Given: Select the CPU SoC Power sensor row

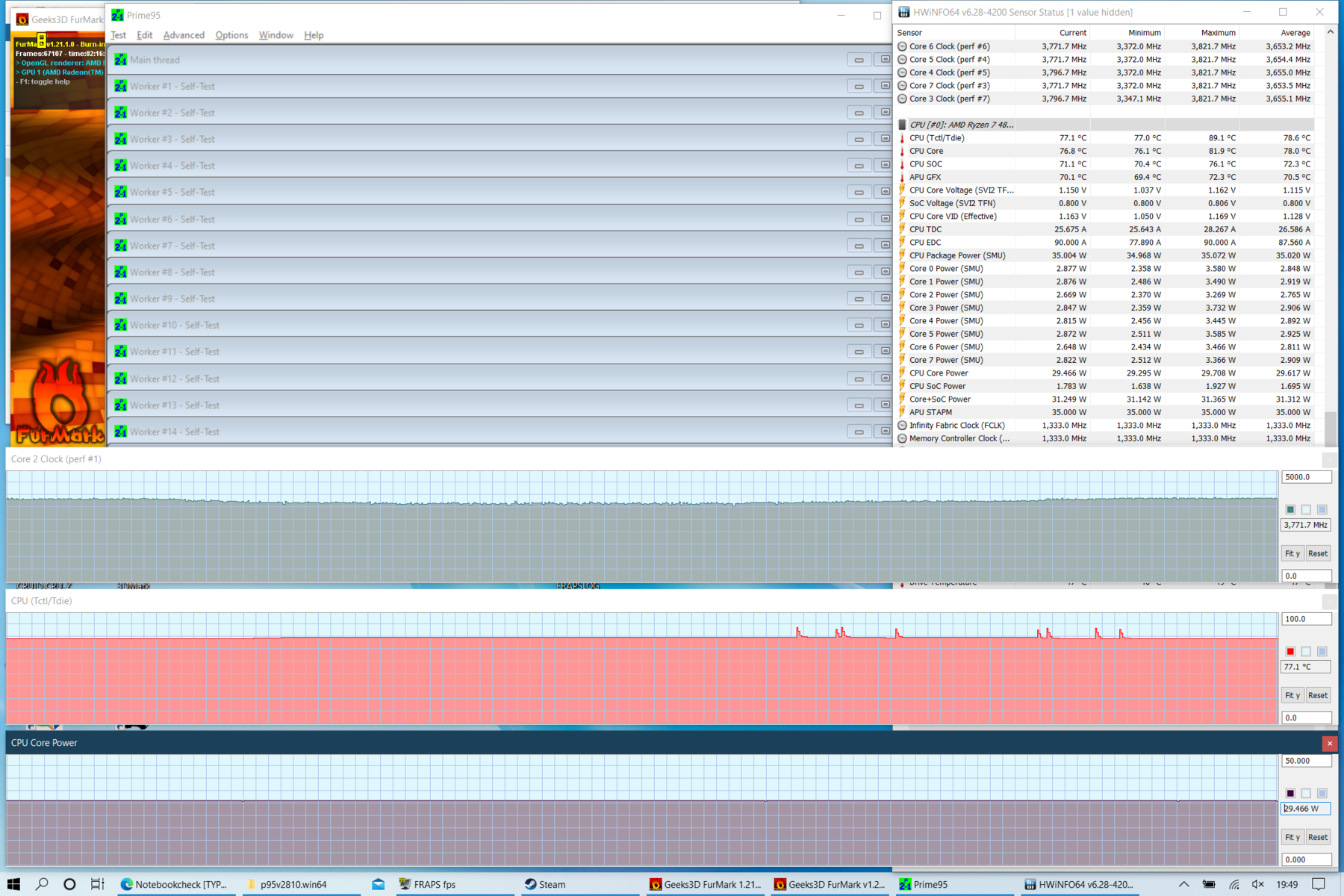Looking at the screenshot, I should (x=1105, y=386).
